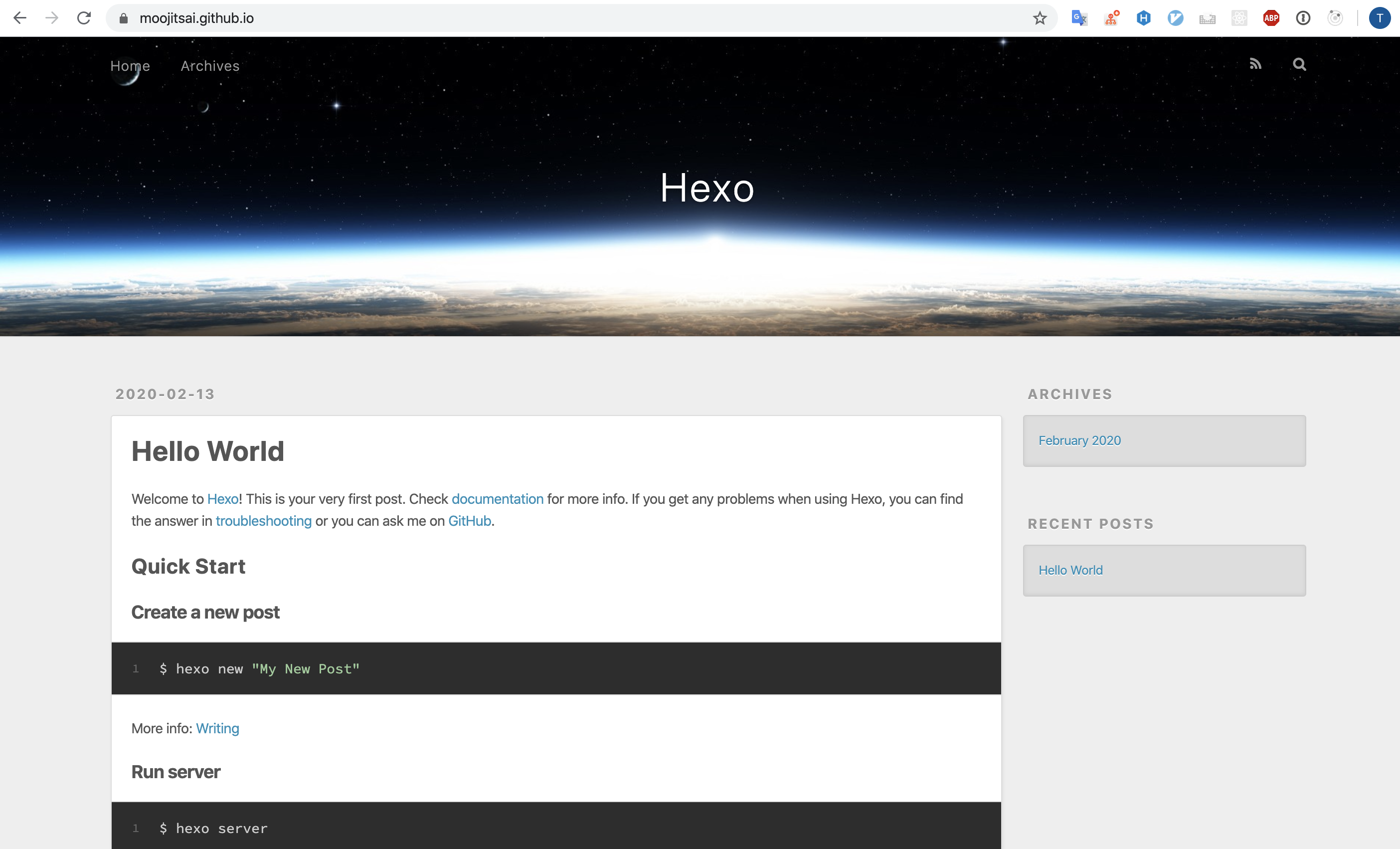Open the Chrome profile avatar T
The image size is (1400, 849).
coord(1379,18)
